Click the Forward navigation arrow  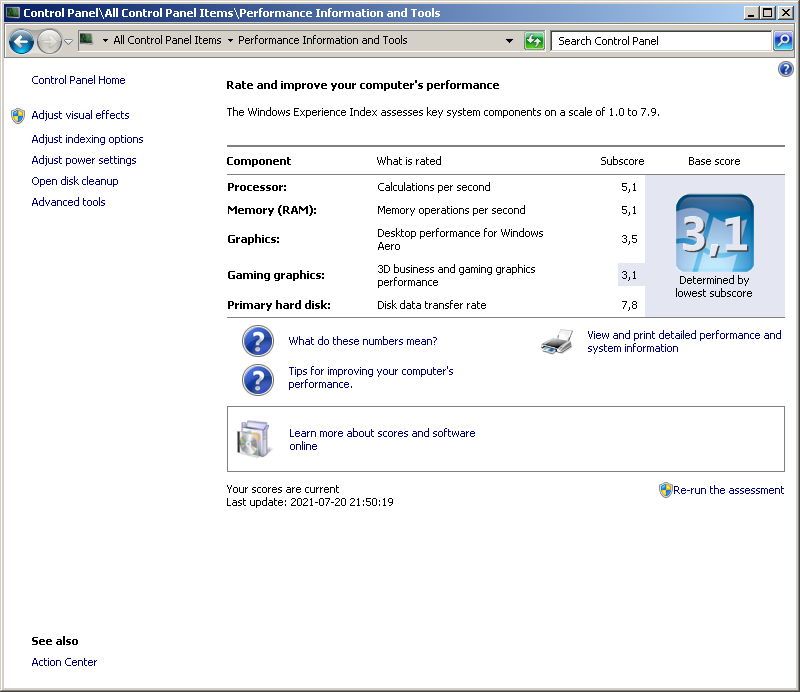pyautogui.click(x=49, y=41)
